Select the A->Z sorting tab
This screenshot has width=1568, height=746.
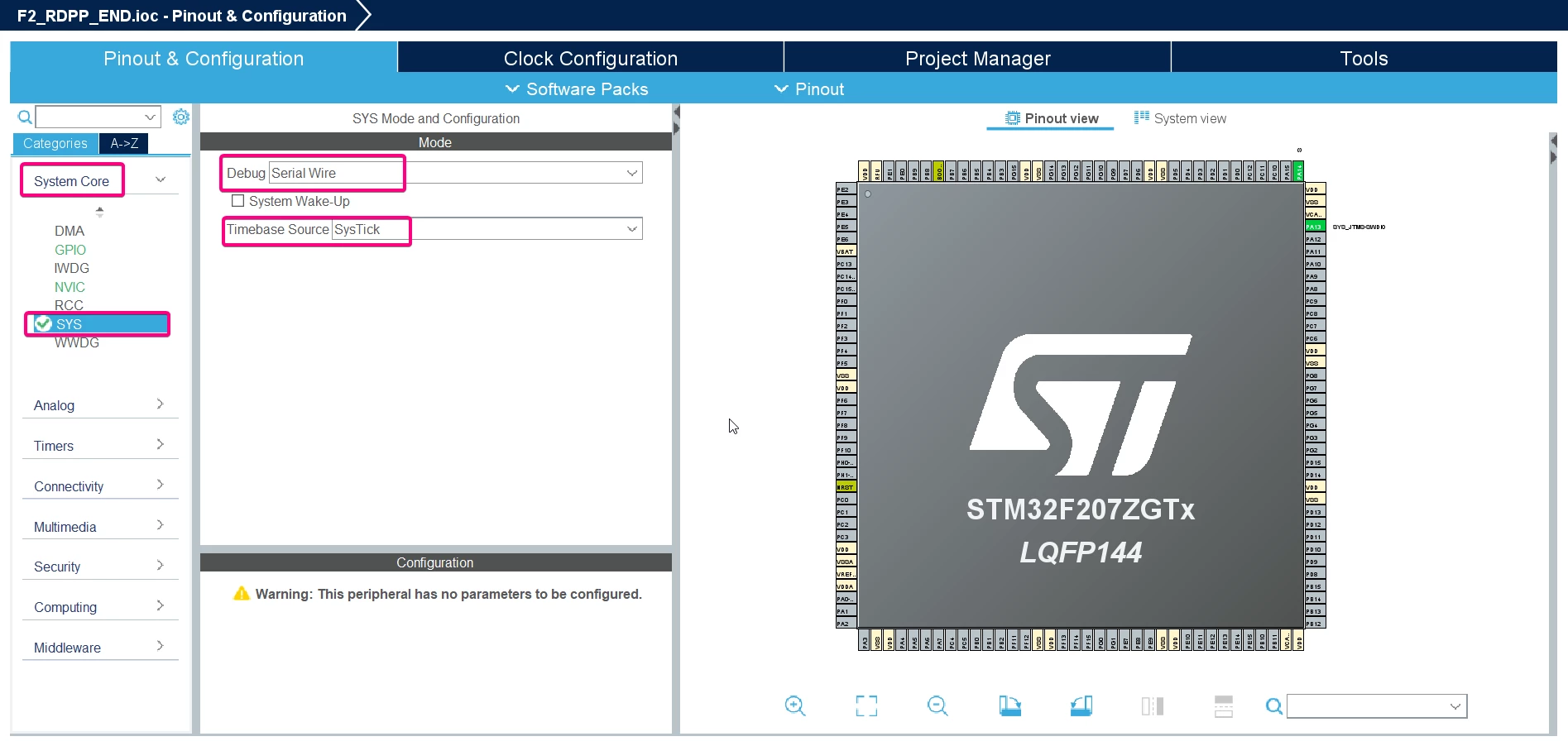click(x=124, y=143)
